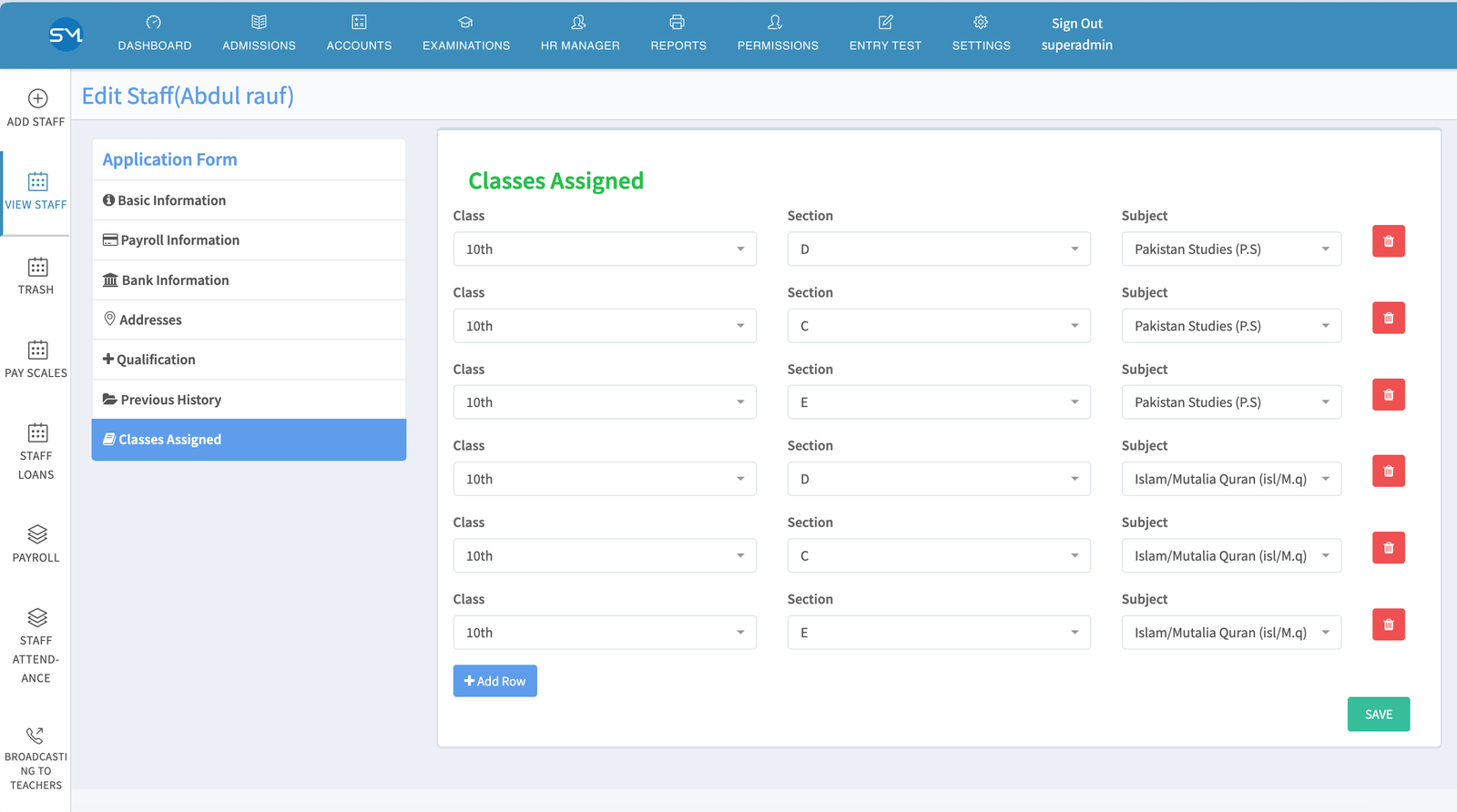Open Permissions user icon
The image size is (1457, 812).
pos(775,22)
